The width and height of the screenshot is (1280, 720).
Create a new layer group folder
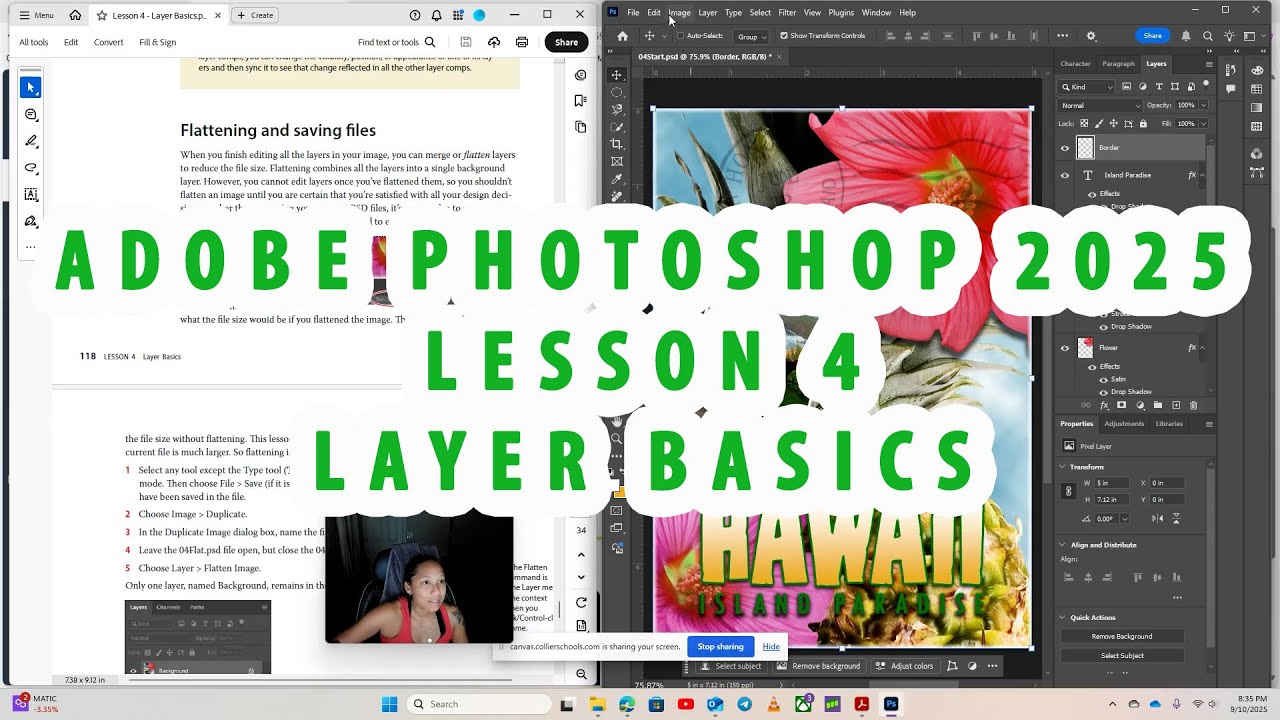click(1158, 405)
